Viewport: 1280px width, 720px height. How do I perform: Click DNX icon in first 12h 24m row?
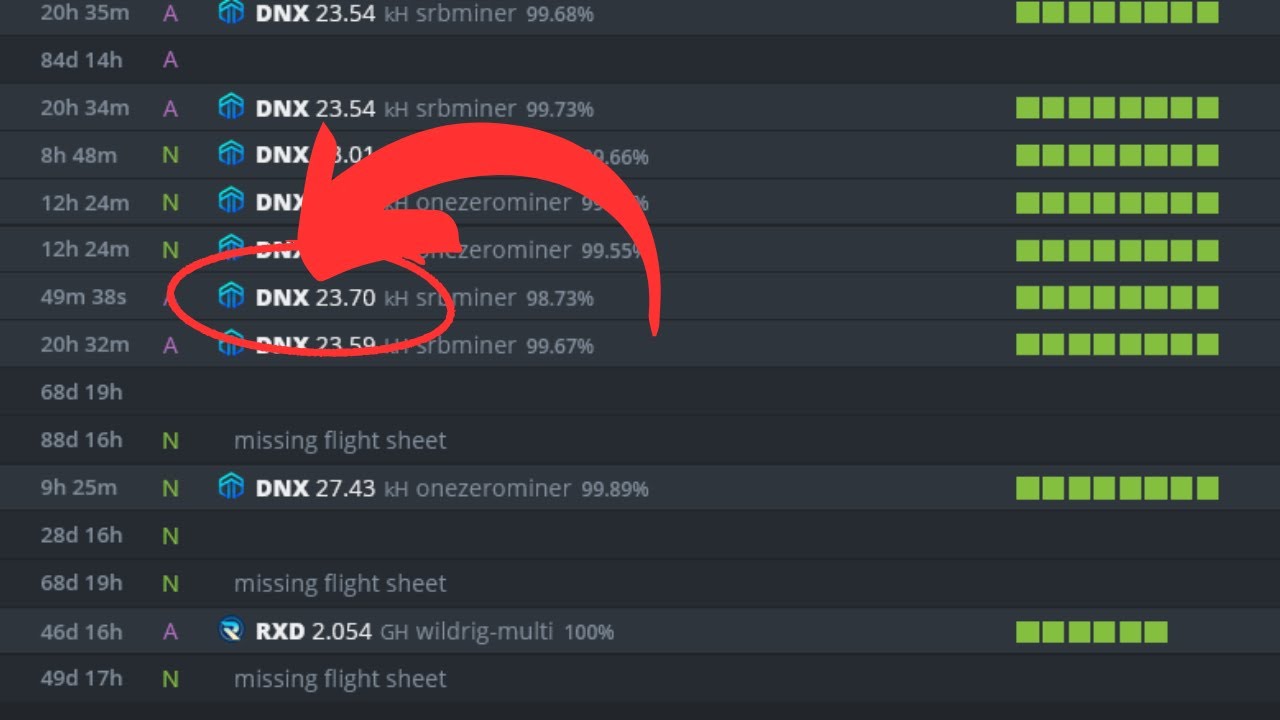click(x=231, y=202)
